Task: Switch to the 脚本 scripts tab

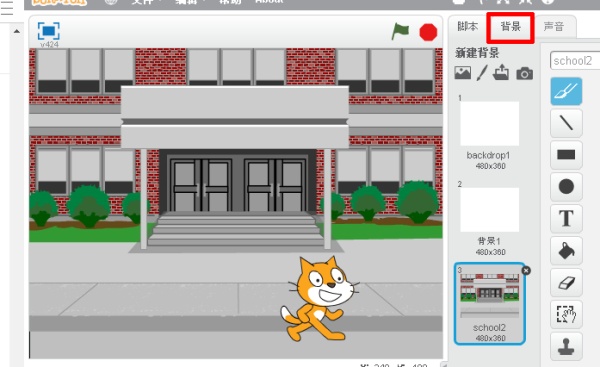Action: (x=468, y=26)
